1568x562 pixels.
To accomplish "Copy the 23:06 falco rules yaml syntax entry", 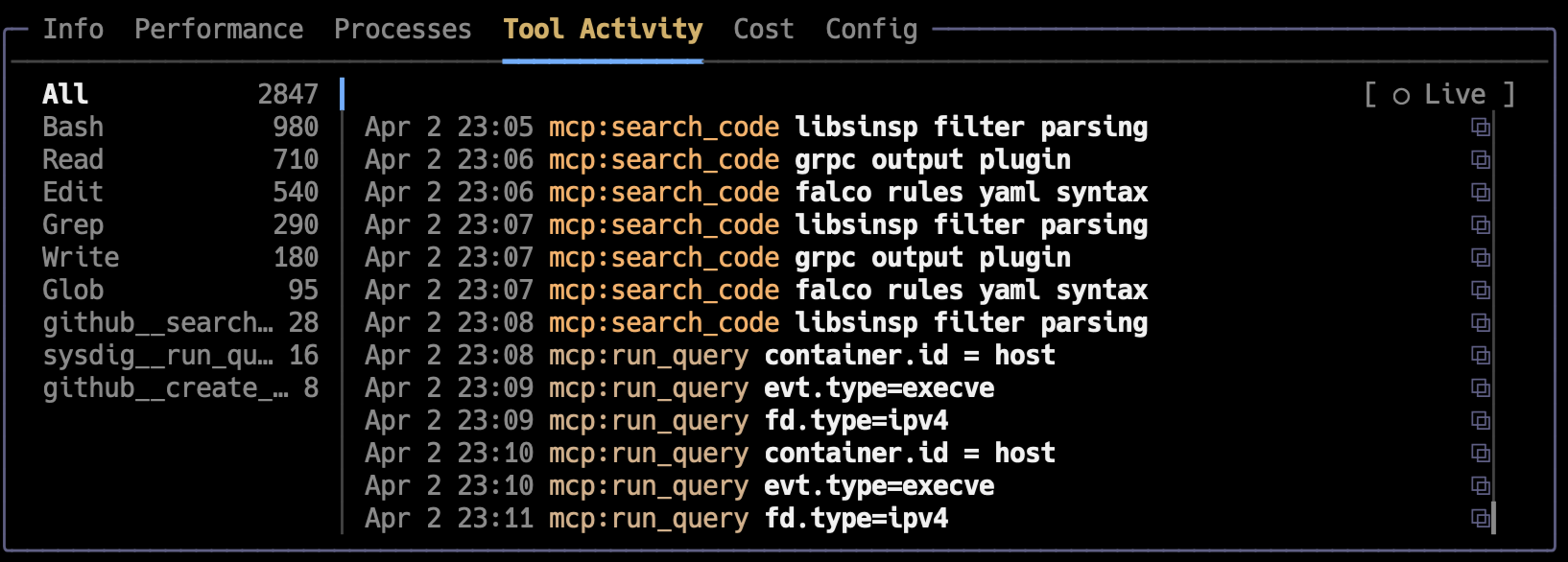I will click(1481, 192).
